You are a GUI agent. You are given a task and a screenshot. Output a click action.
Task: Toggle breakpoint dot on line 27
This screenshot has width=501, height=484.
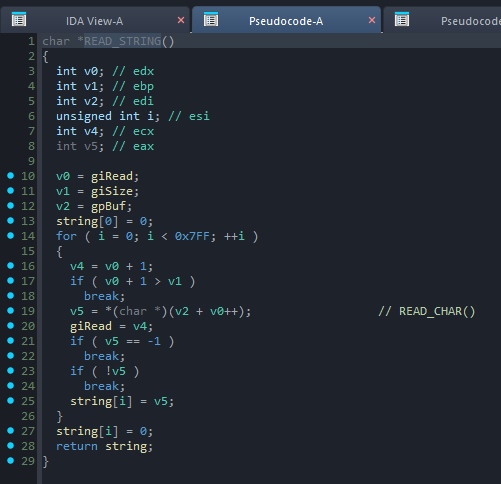10,430
